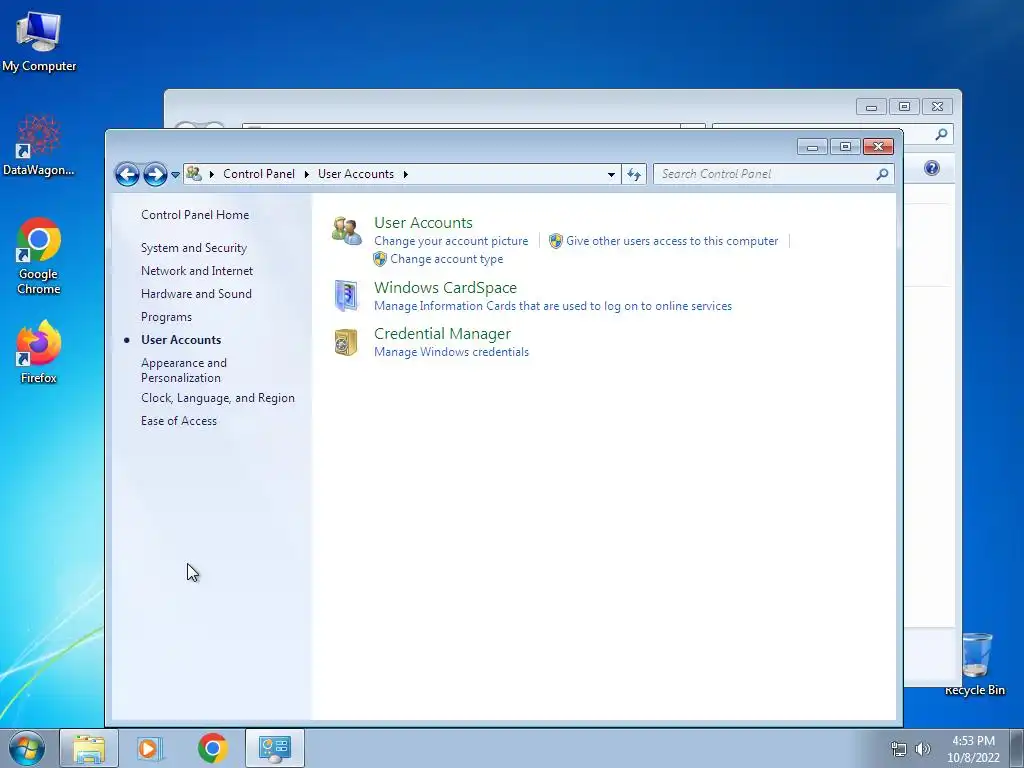Go to Network and Internet category
Image resolution: width=1024 pixels, height=768 pixels.
[x=197, y=271]
